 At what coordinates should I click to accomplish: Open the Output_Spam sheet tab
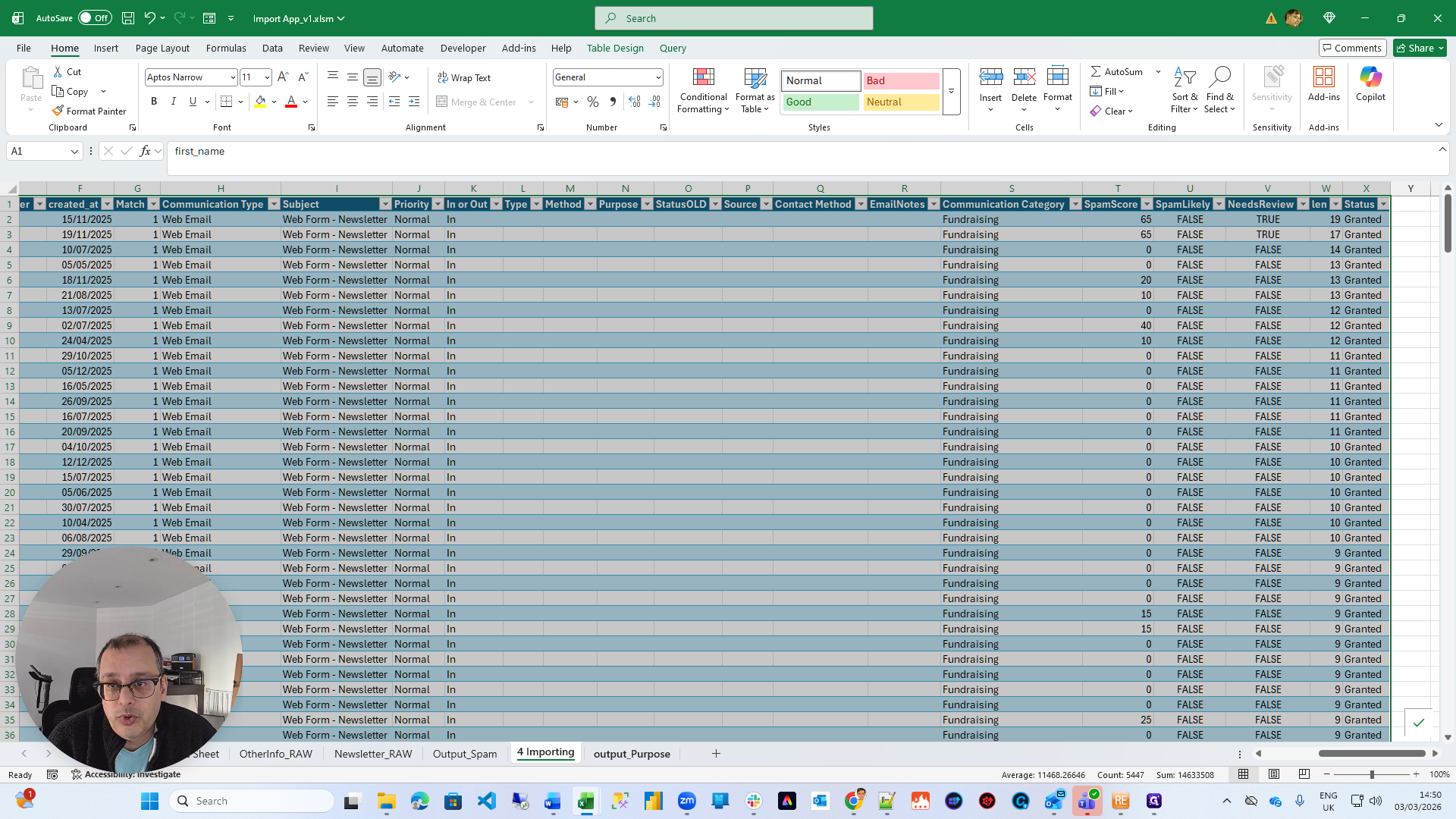(x=464, y=753)
